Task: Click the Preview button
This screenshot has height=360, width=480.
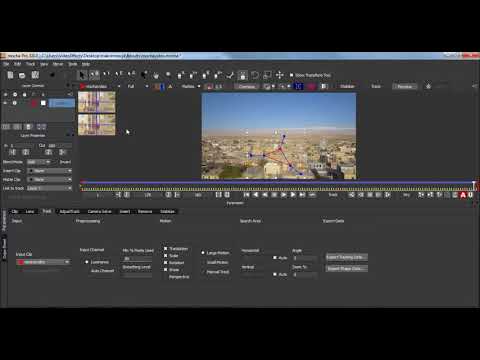Action: point(405,87)
